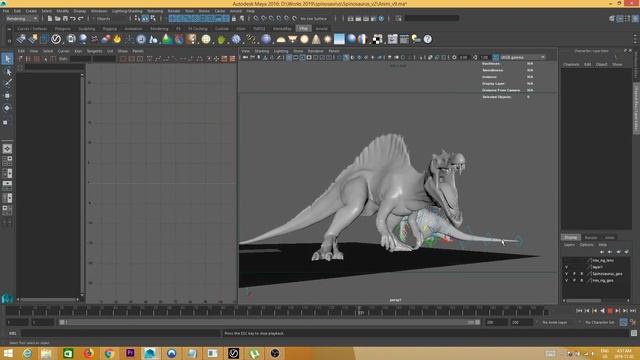Pick the Paint selection tool
Screen dimensions: 640x360
click(x=7, y=83)
